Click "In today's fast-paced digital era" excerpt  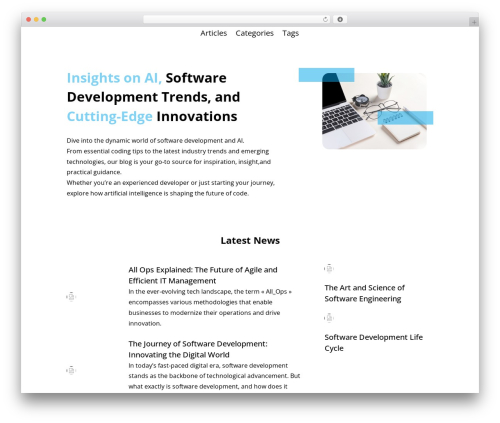[x=214, y=376]
